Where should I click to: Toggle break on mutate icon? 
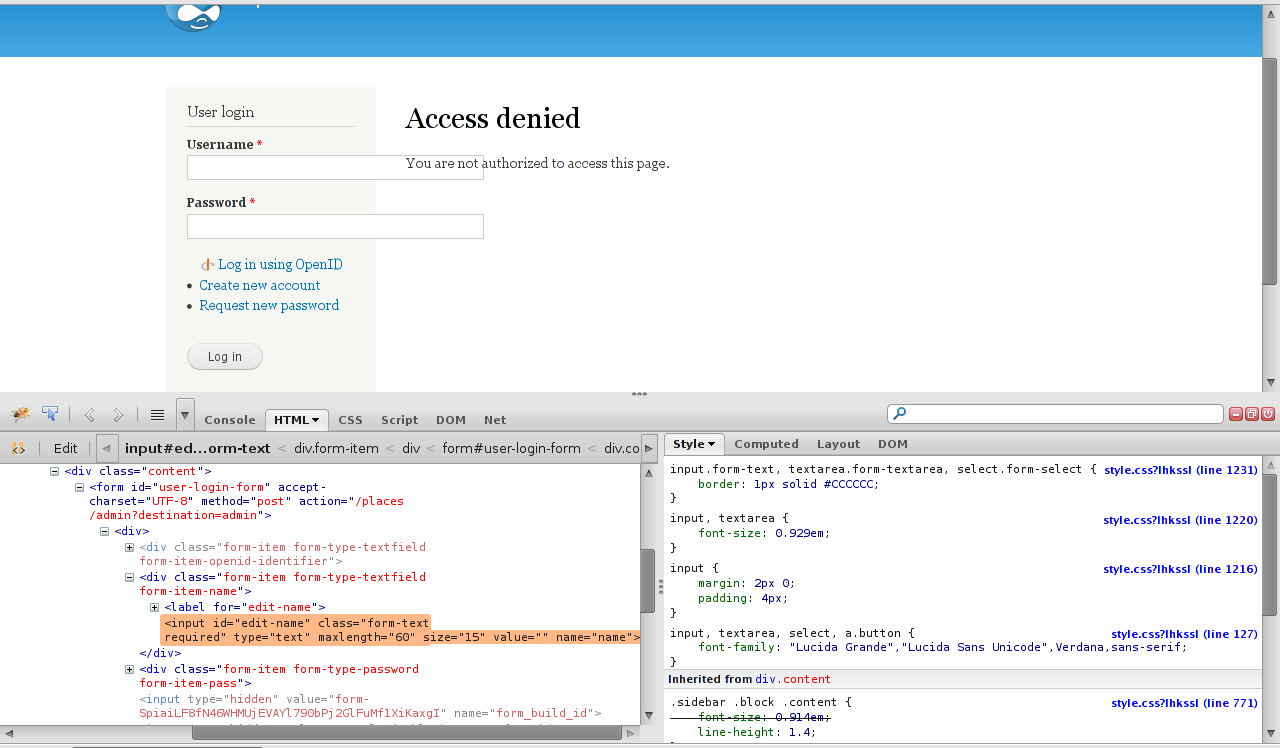[18, 448]
